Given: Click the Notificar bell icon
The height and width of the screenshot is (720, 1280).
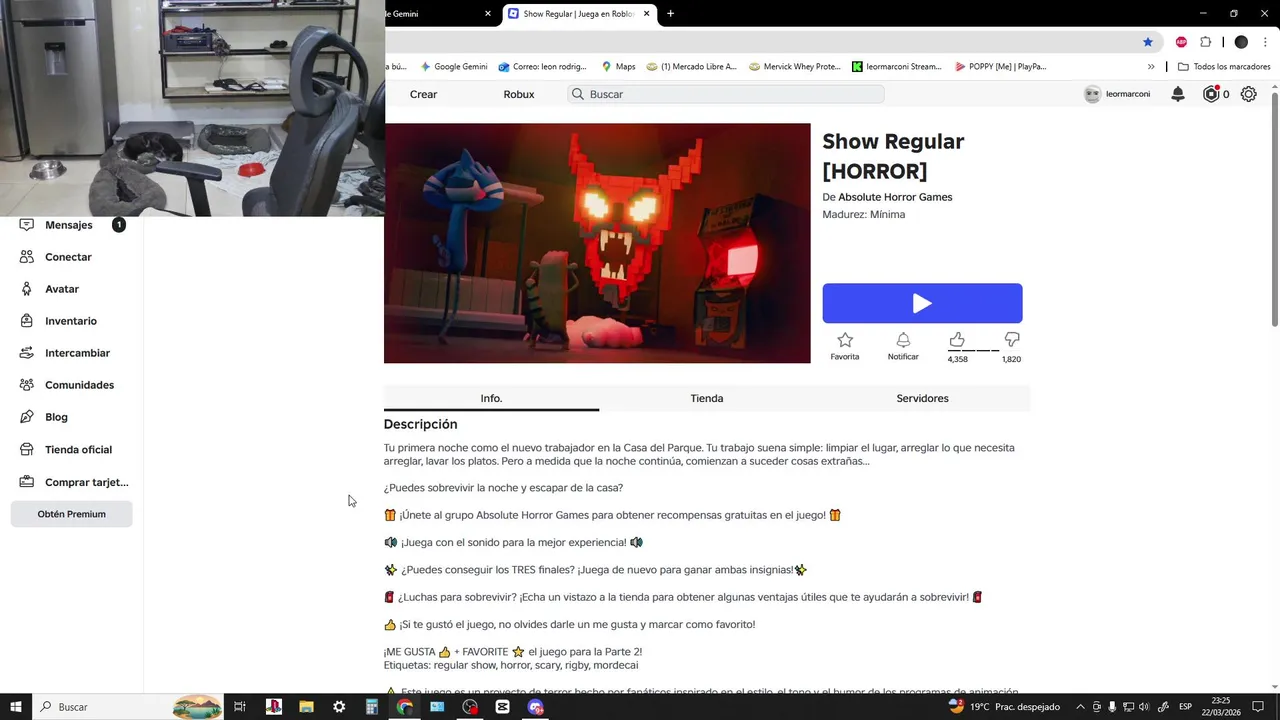Looking at the screenshot, I should point(903,340).
